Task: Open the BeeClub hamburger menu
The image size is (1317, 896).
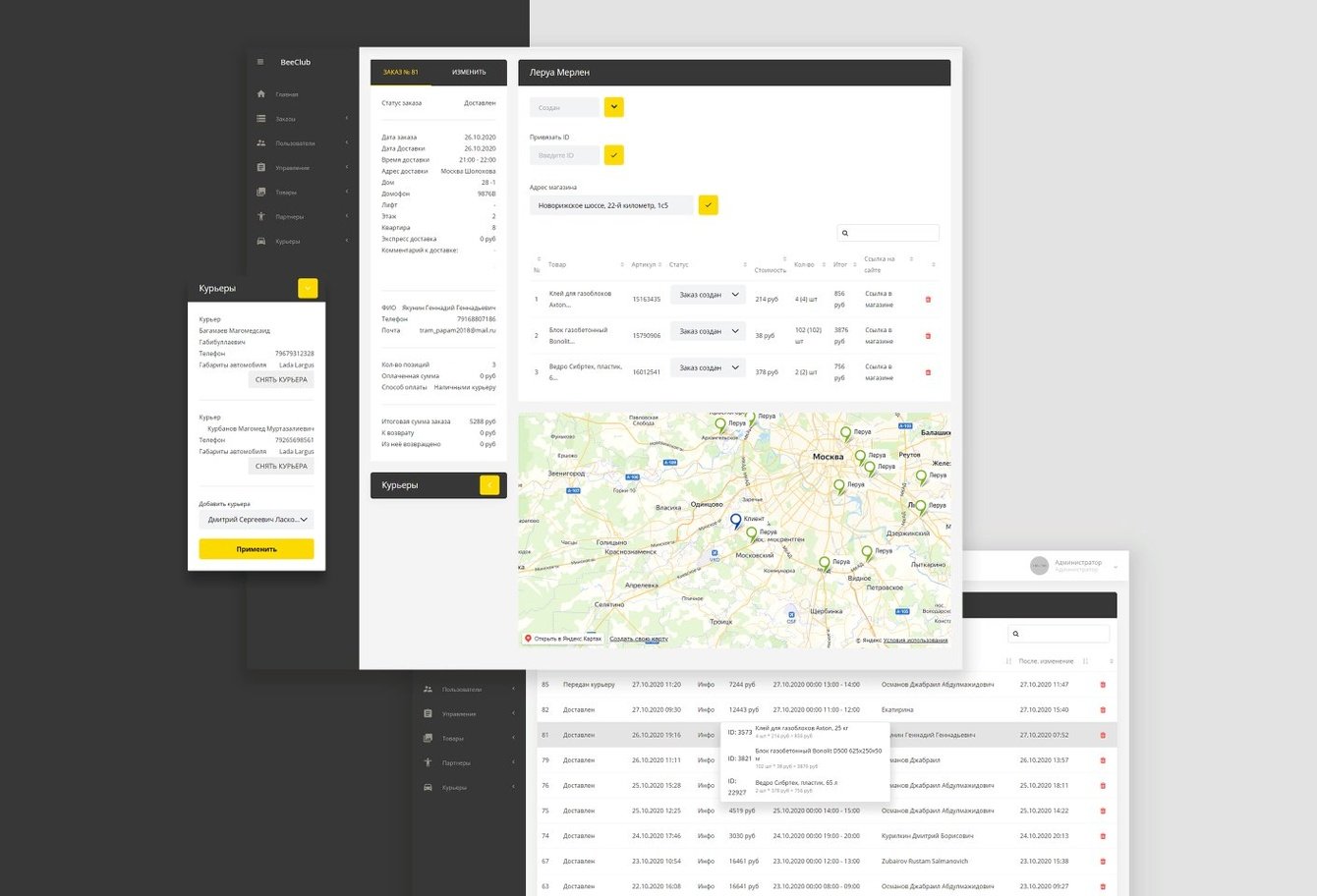Action: (260, 62)
